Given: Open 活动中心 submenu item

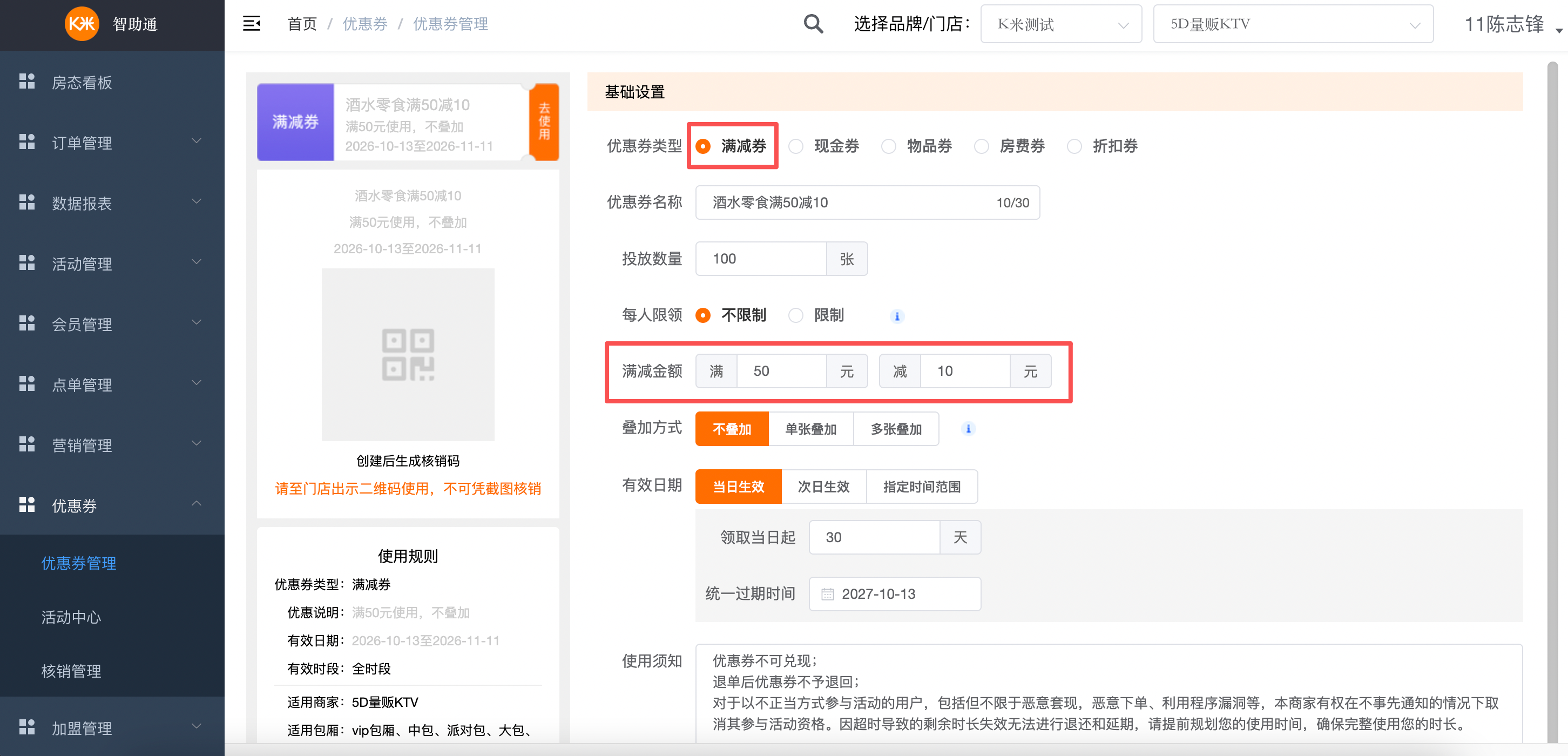Looking at the screenshot, I should point(71,617).
